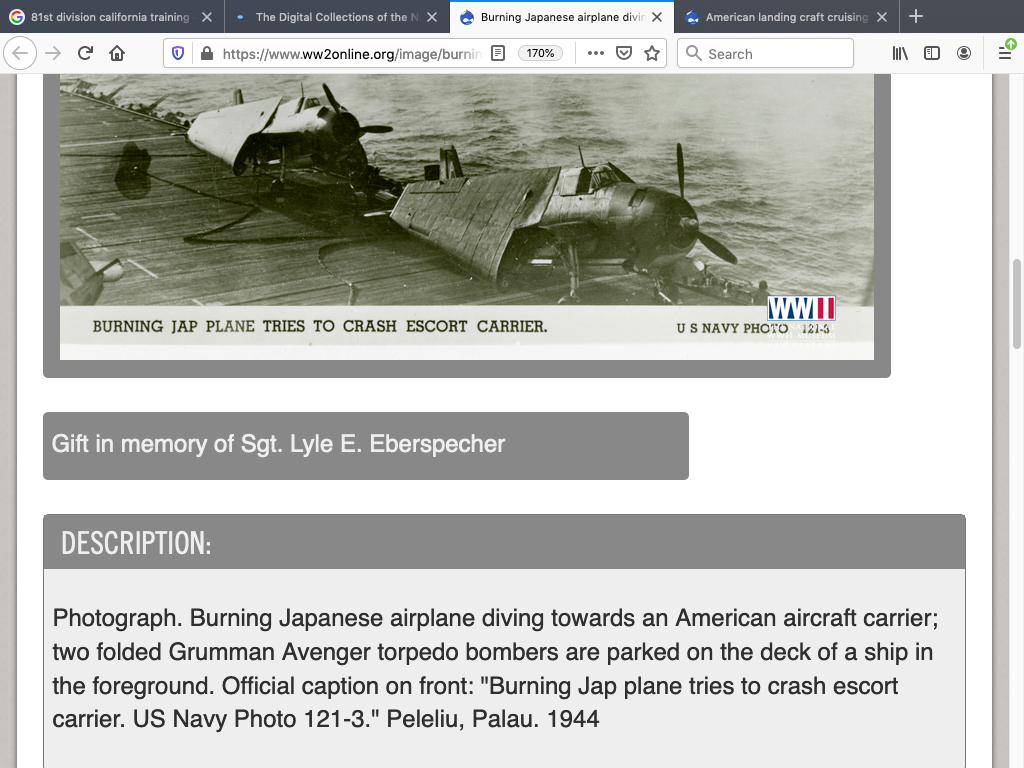1024x768 pixels.
Task: Toggle Reader View for this page
Action: click(x=498, y=54)
